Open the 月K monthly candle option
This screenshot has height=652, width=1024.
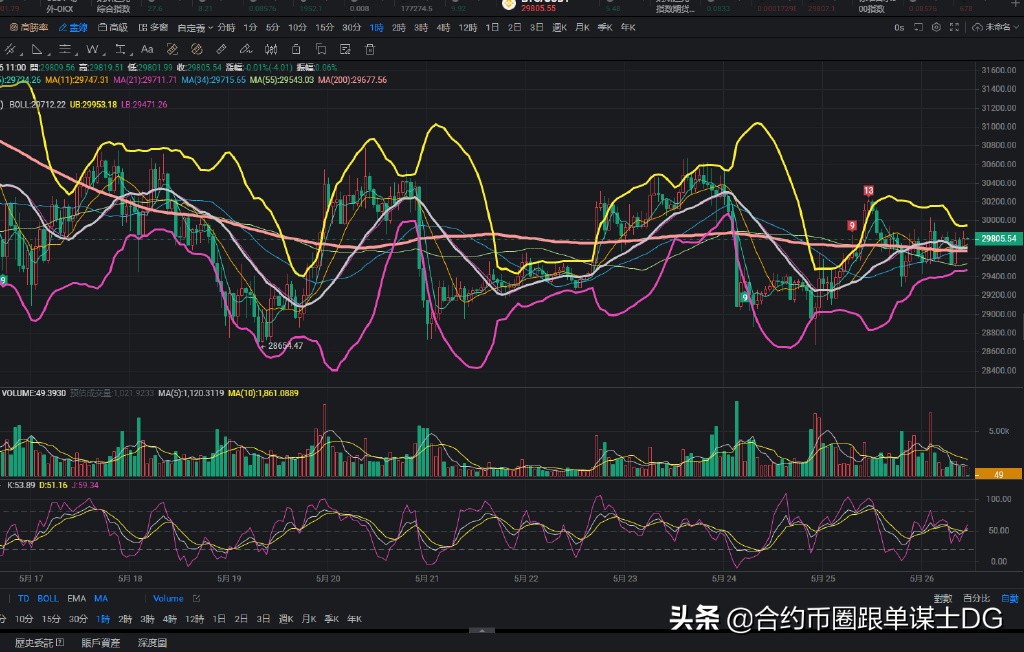point(580,28)
